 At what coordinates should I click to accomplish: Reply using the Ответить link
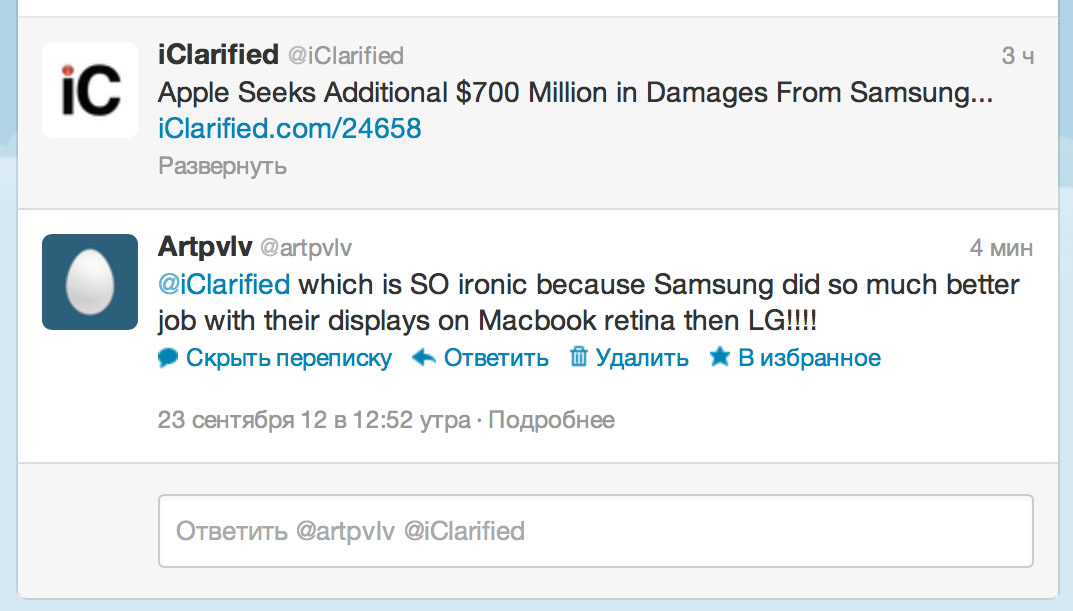[x=496, y=358]
